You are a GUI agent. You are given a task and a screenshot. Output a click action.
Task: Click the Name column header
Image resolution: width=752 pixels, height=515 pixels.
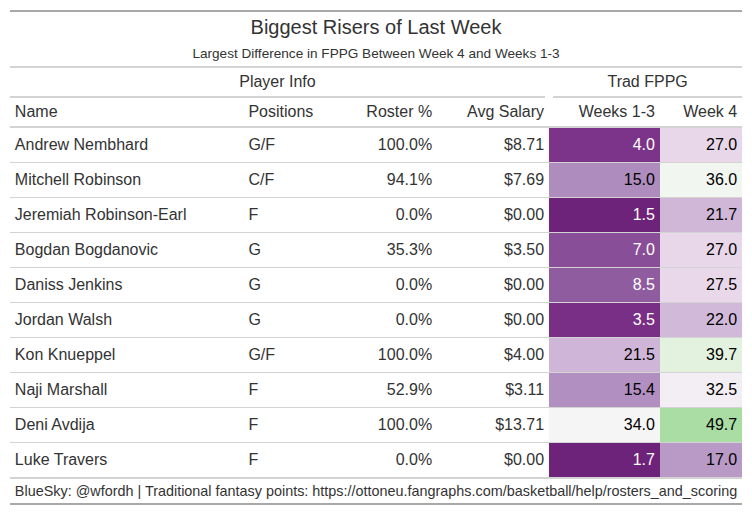click(36, 112)
